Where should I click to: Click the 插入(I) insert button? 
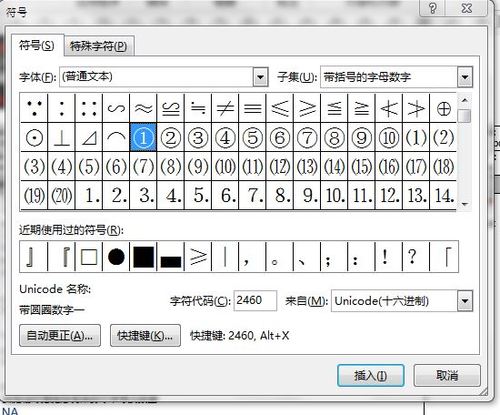(x=371, y=376)
